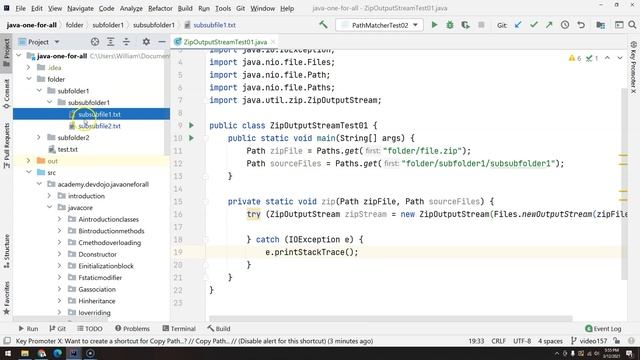Push commits with Git arrow icon
The height and width of the screenshot is (360, 640).
click(x=549, y=25)
